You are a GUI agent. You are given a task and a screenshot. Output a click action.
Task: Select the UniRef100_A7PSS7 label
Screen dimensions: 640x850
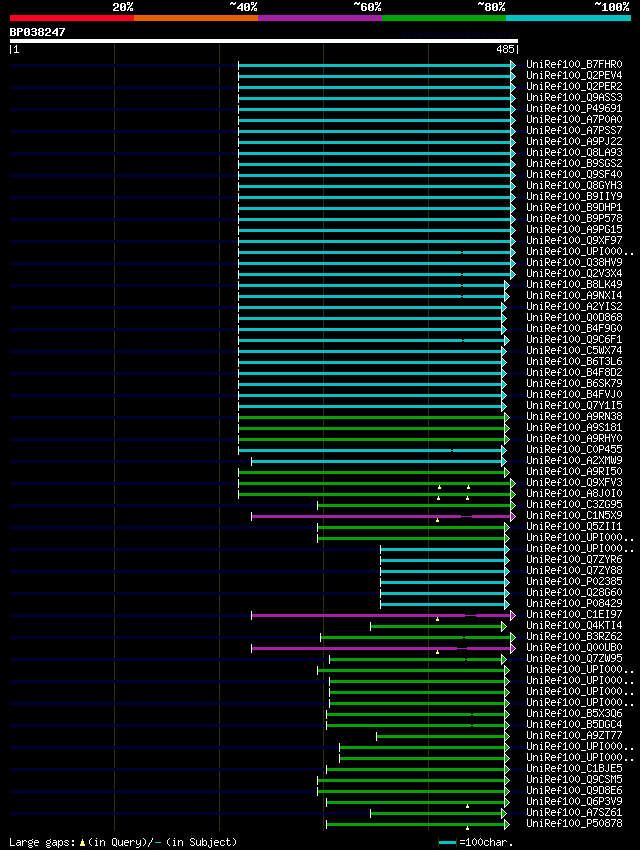[x=574, y=131]
